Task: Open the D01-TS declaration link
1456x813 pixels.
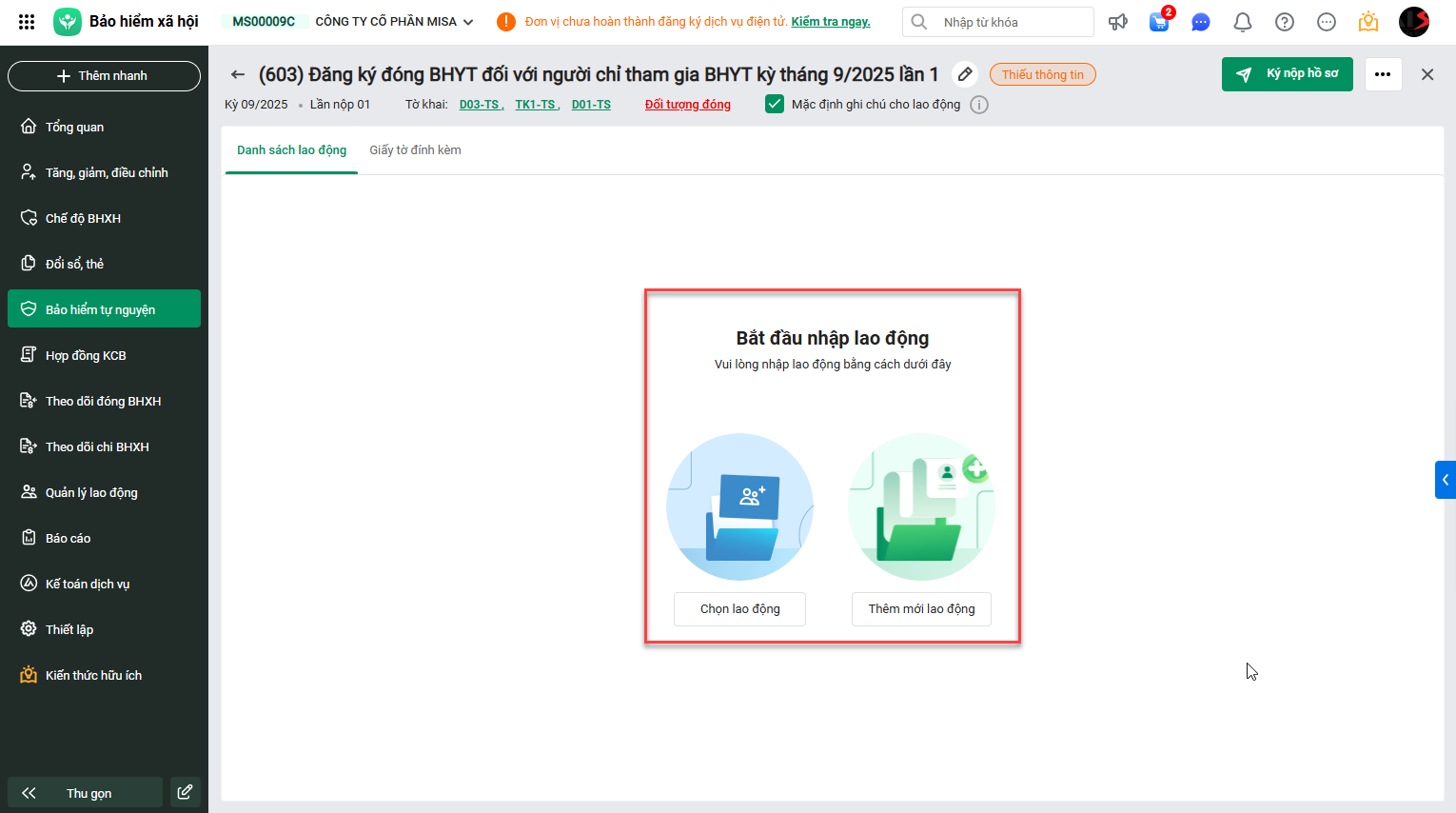Action: (591, 105)
